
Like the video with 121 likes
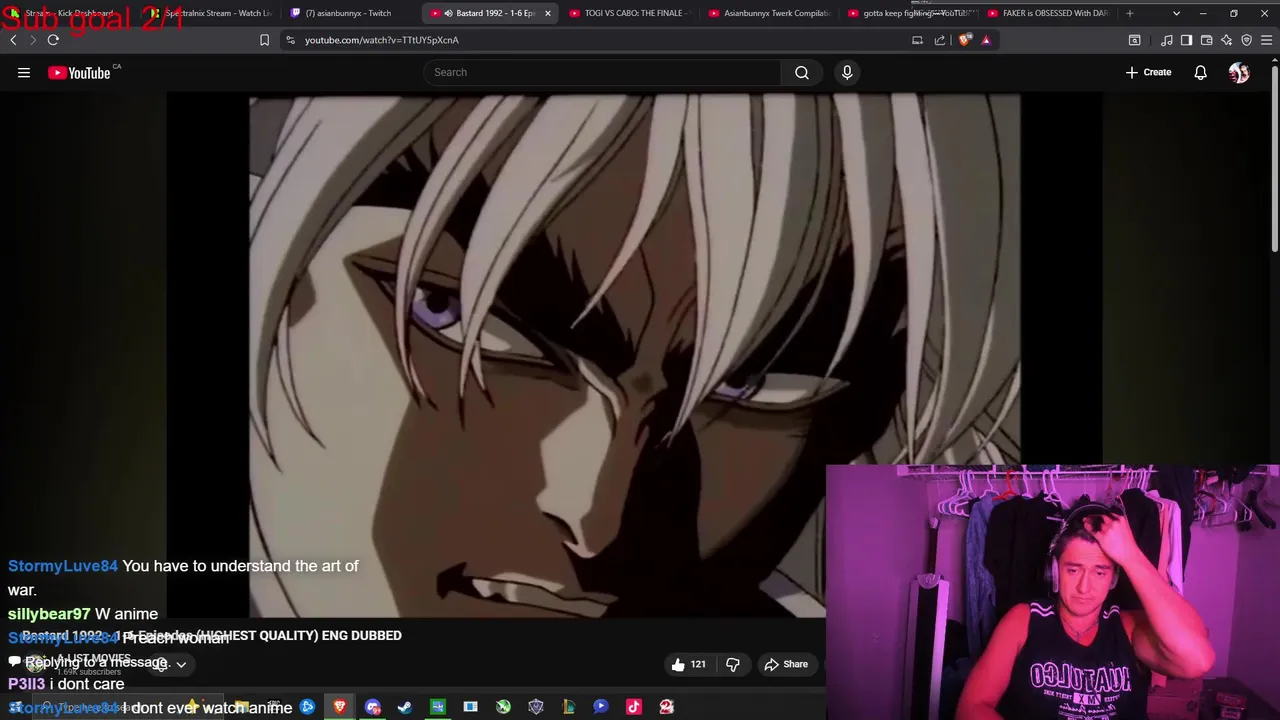tap(689, 664)
